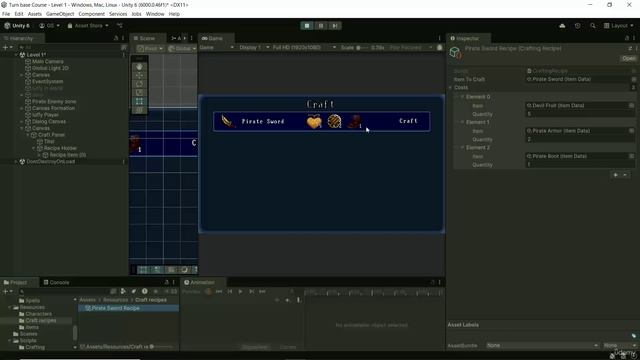The image size is (640, 360).
Task: Click the version control icon by Asset Store
Action: pyautogui.click(x=120, y=25)
